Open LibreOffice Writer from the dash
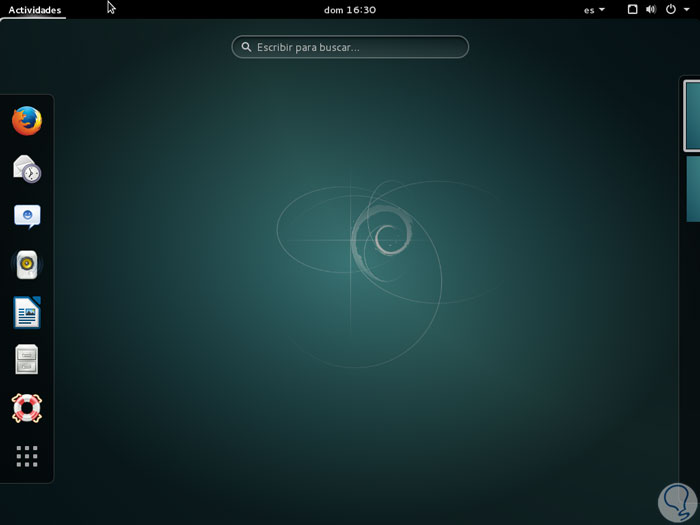700x525 pixels. [27, 312]
